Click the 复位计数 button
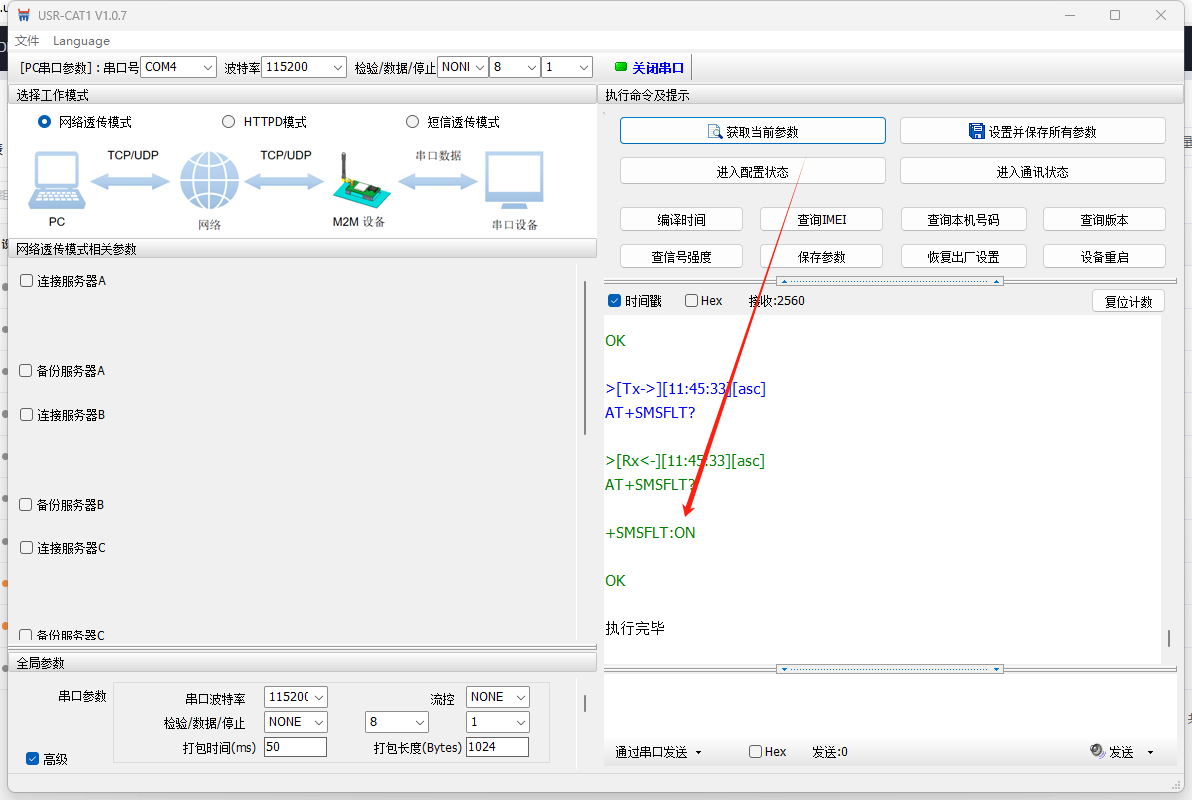The width and height of the screenshot is (1192, 800). [x=1128, y=302]
